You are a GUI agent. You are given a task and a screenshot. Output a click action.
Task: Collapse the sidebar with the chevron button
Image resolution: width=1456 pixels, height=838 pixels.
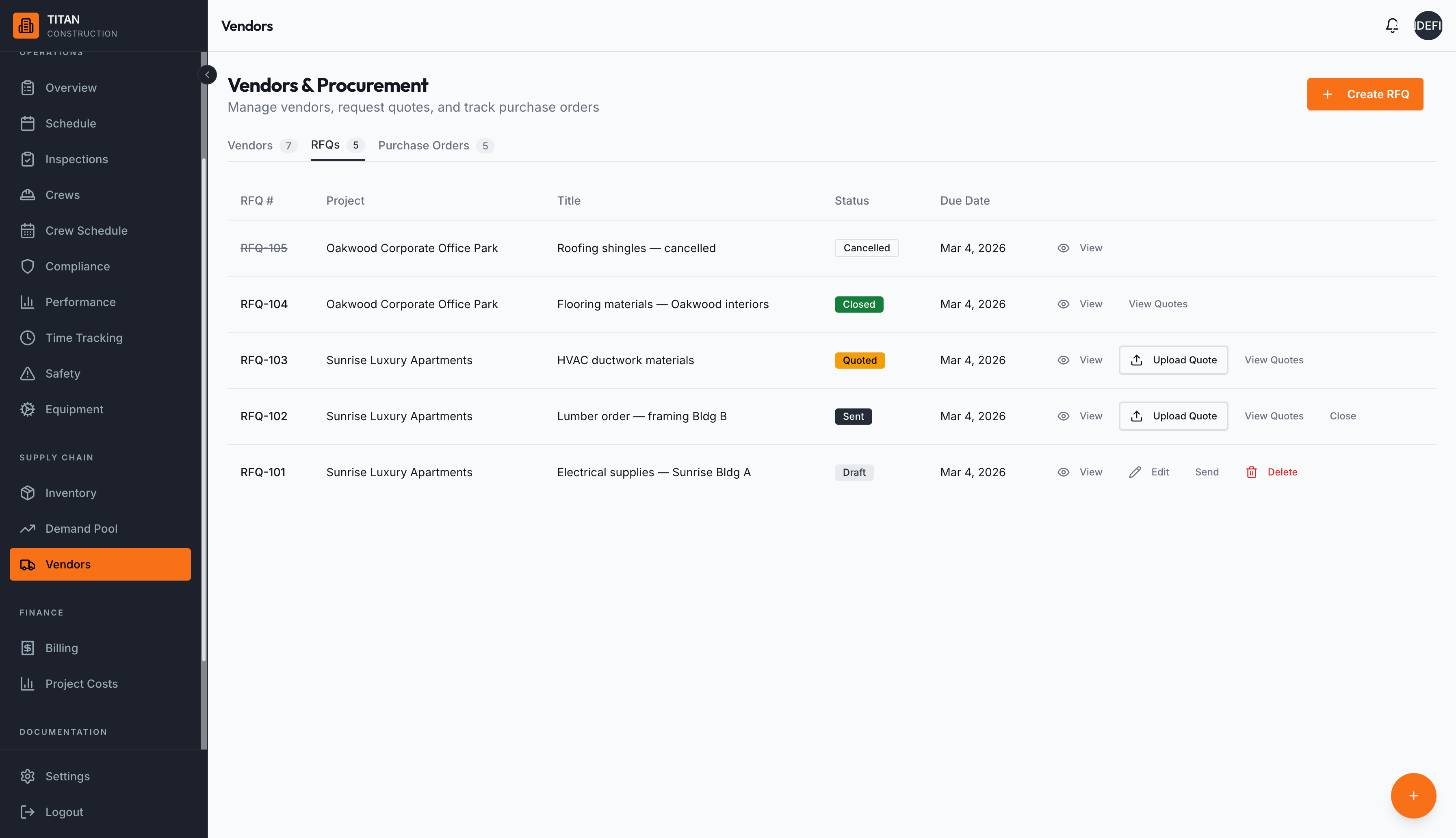click(x=207, y=75)
